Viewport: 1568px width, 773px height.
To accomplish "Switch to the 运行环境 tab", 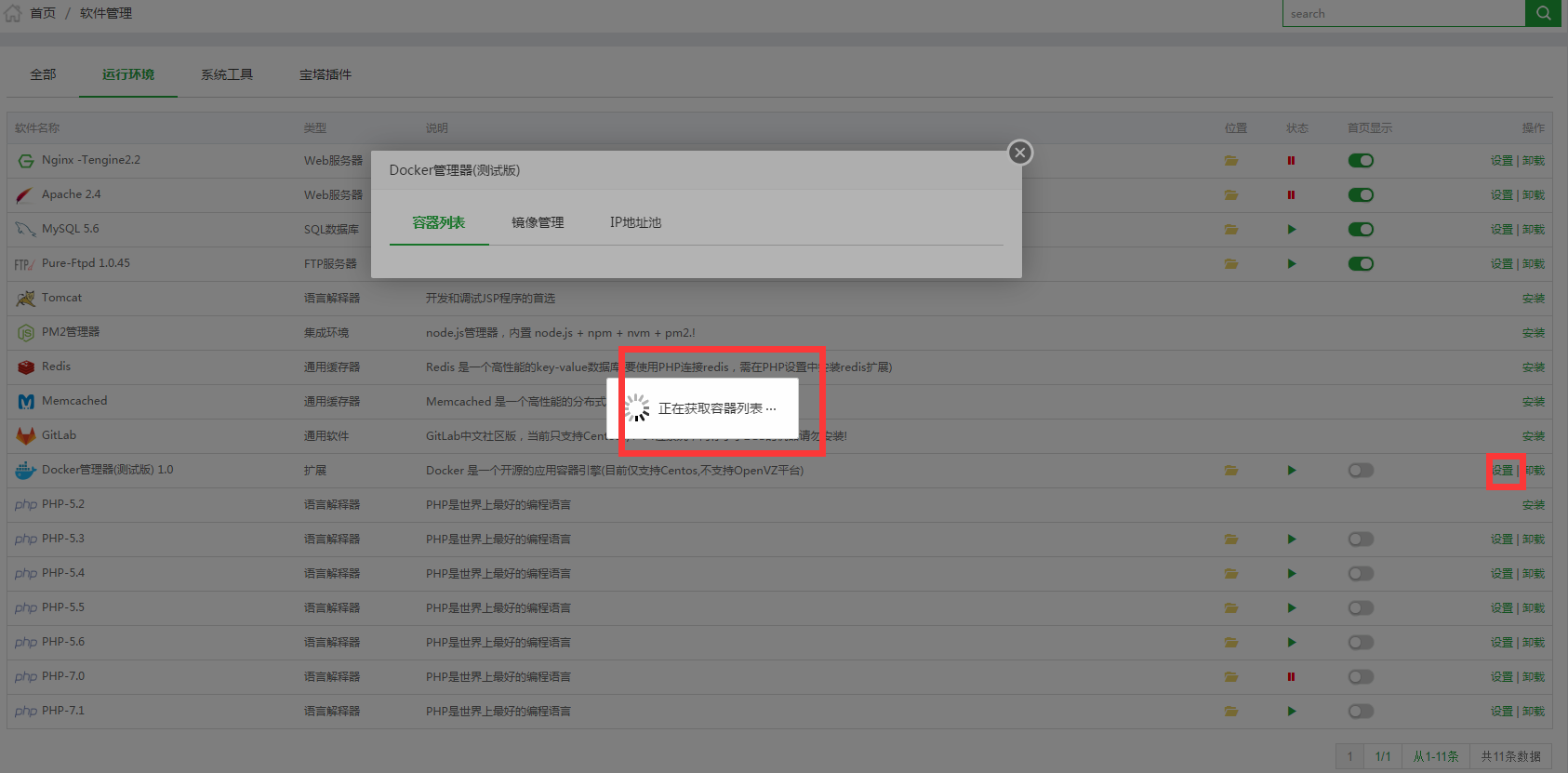I will 128,74.
